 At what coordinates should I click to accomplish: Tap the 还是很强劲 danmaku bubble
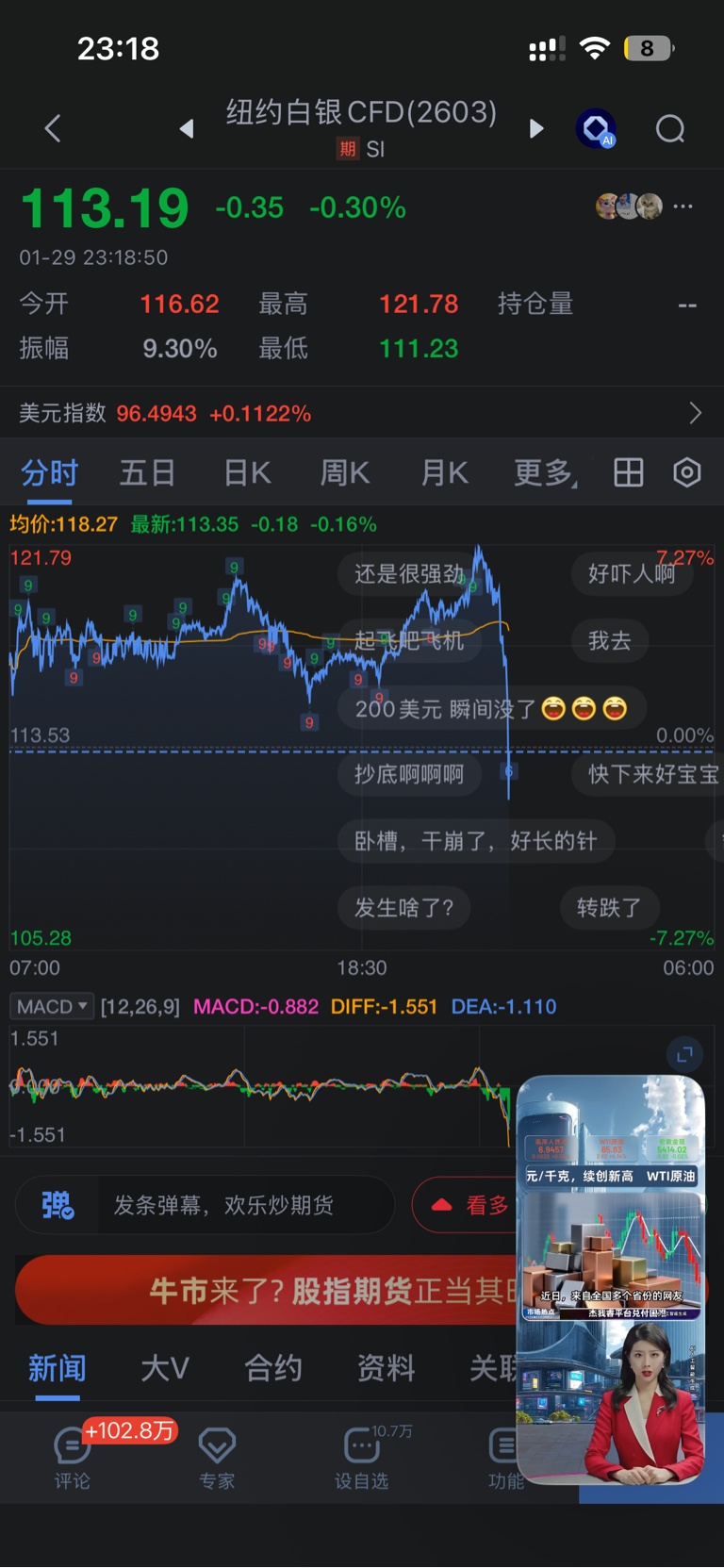[x=410, y=573]
